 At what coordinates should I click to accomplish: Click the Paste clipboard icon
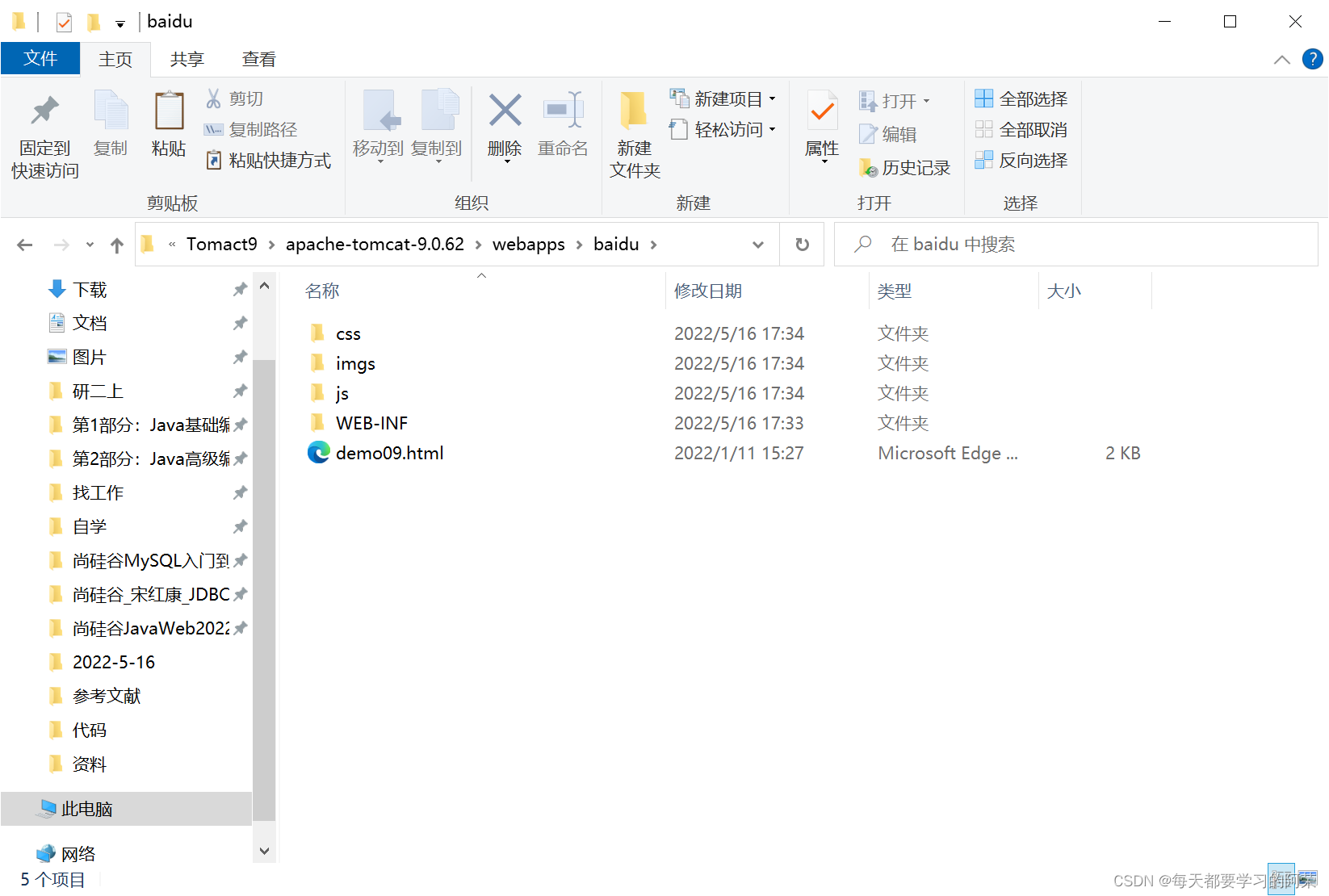click(x=169, y=111)
